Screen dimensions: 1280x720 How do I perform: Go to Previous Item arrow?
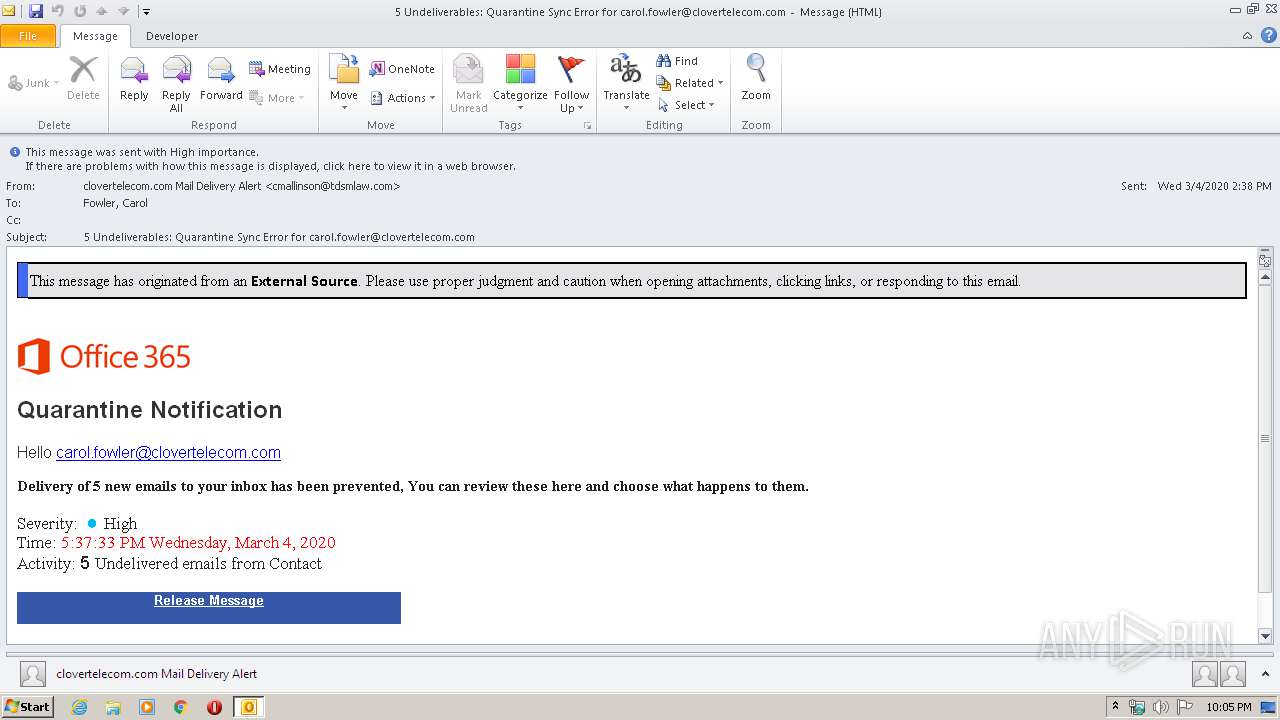[102, 11]
